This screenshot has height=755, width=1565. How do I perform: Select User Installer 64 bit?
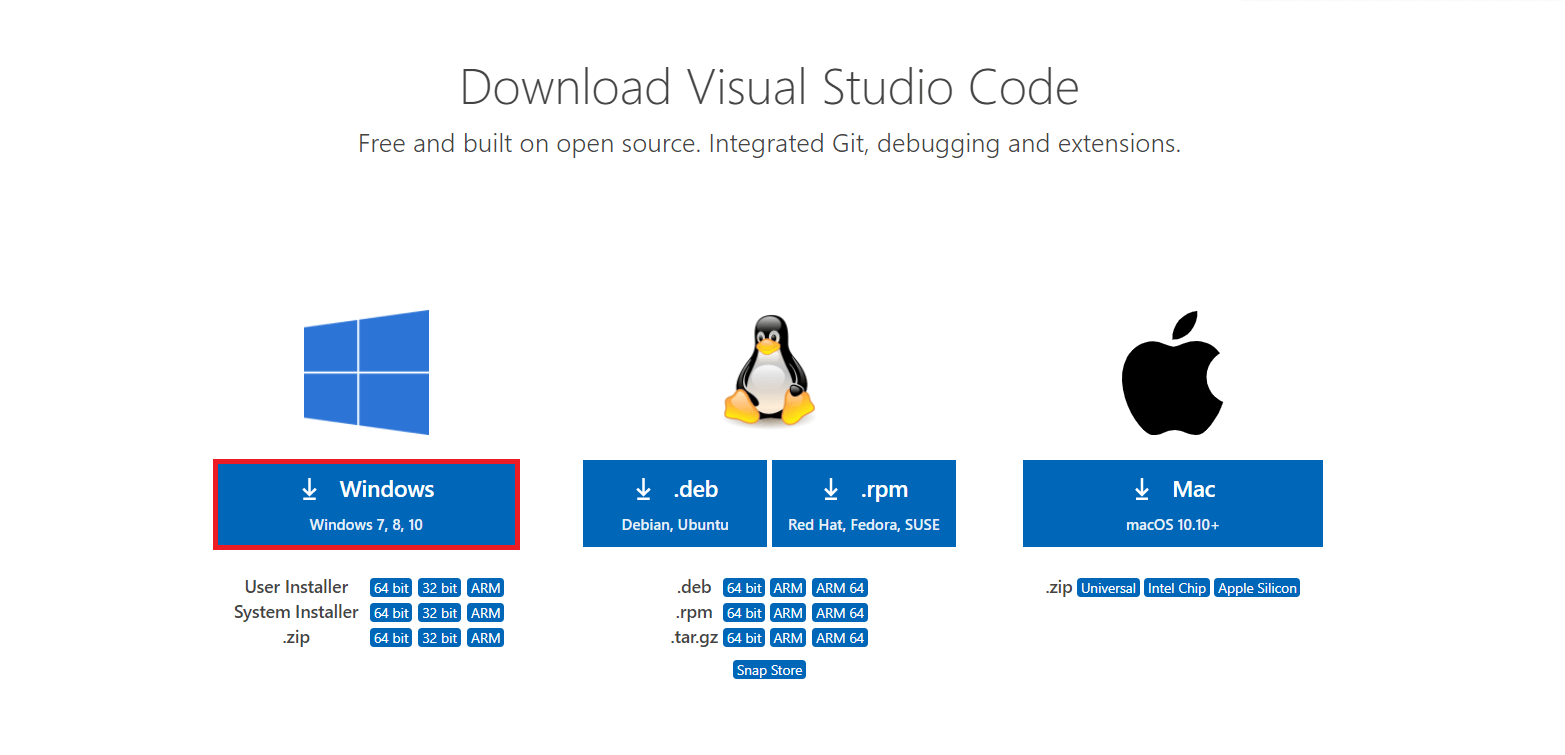[x=392, y=588]
